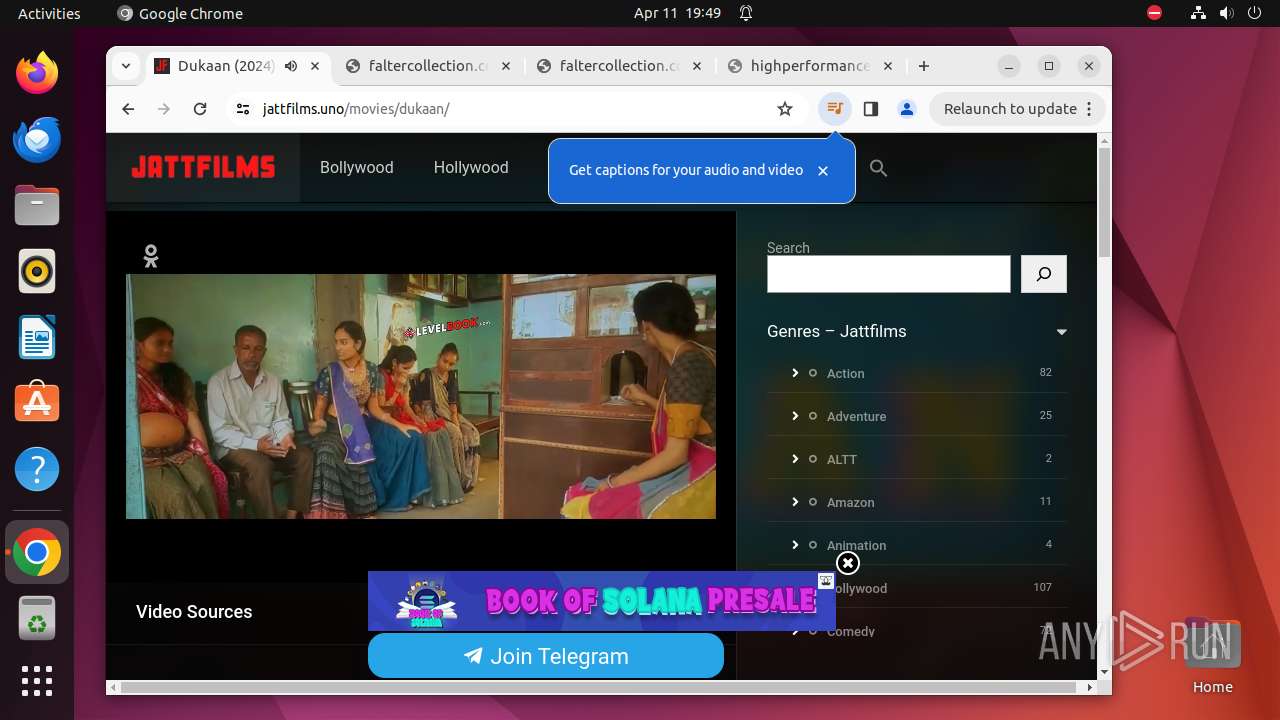
Task: Mute the Dukaan tab audio icon
Action: 290,66
